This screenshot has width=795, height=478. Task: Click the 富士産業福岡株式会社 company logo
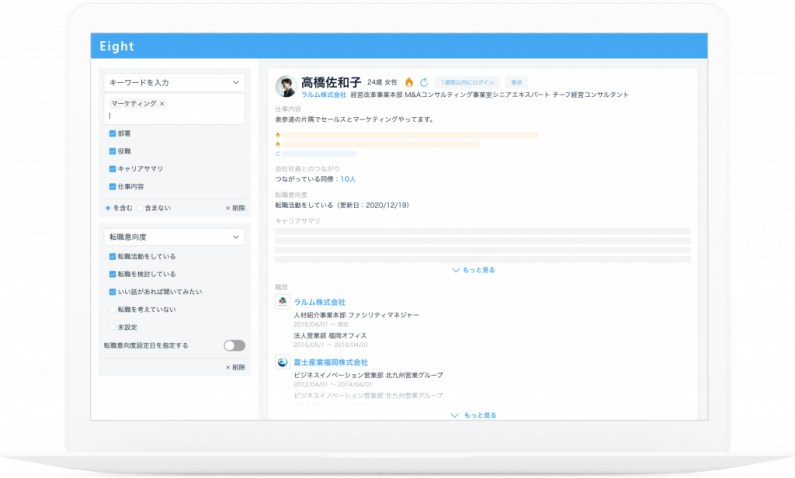(x=282, y=362)
